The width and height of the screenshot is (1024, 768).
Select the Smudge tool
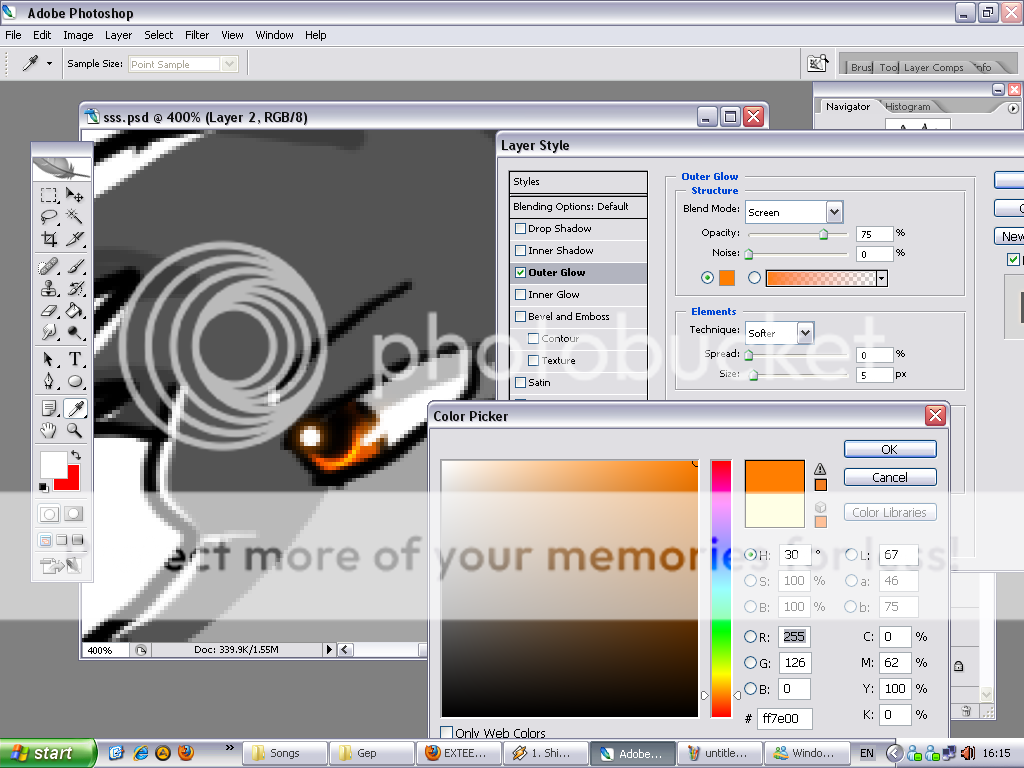(48, 333)
